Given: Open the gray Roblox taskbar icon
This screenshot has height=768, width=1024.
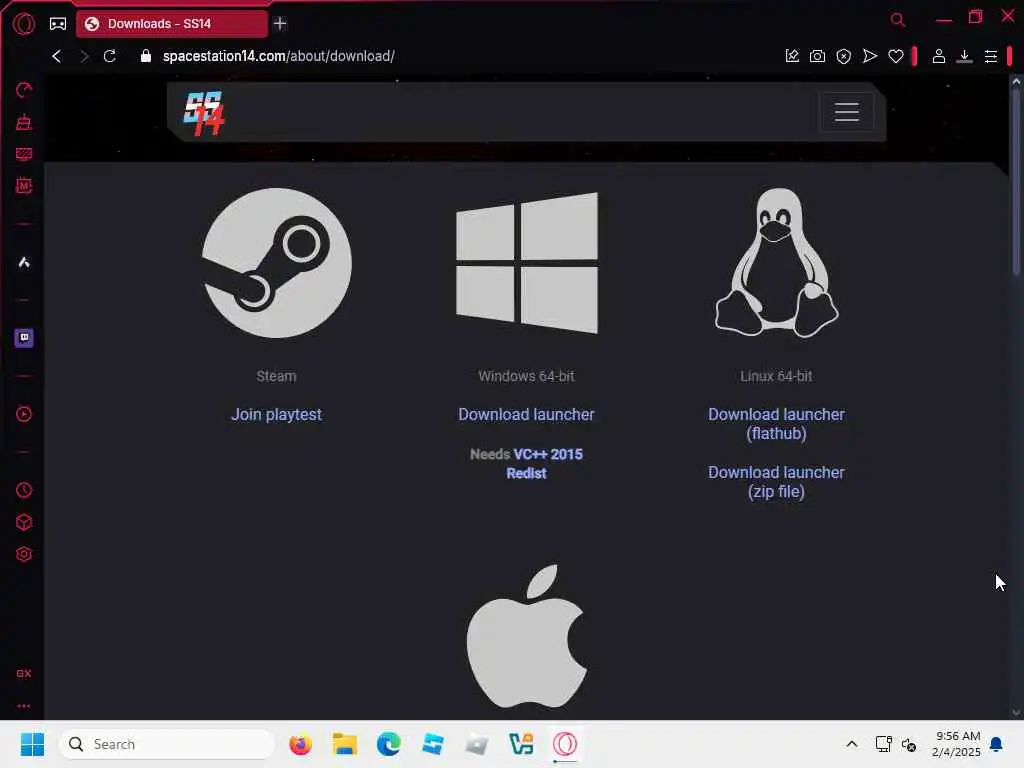Looking at the screenshot, I should pos(477,744).
